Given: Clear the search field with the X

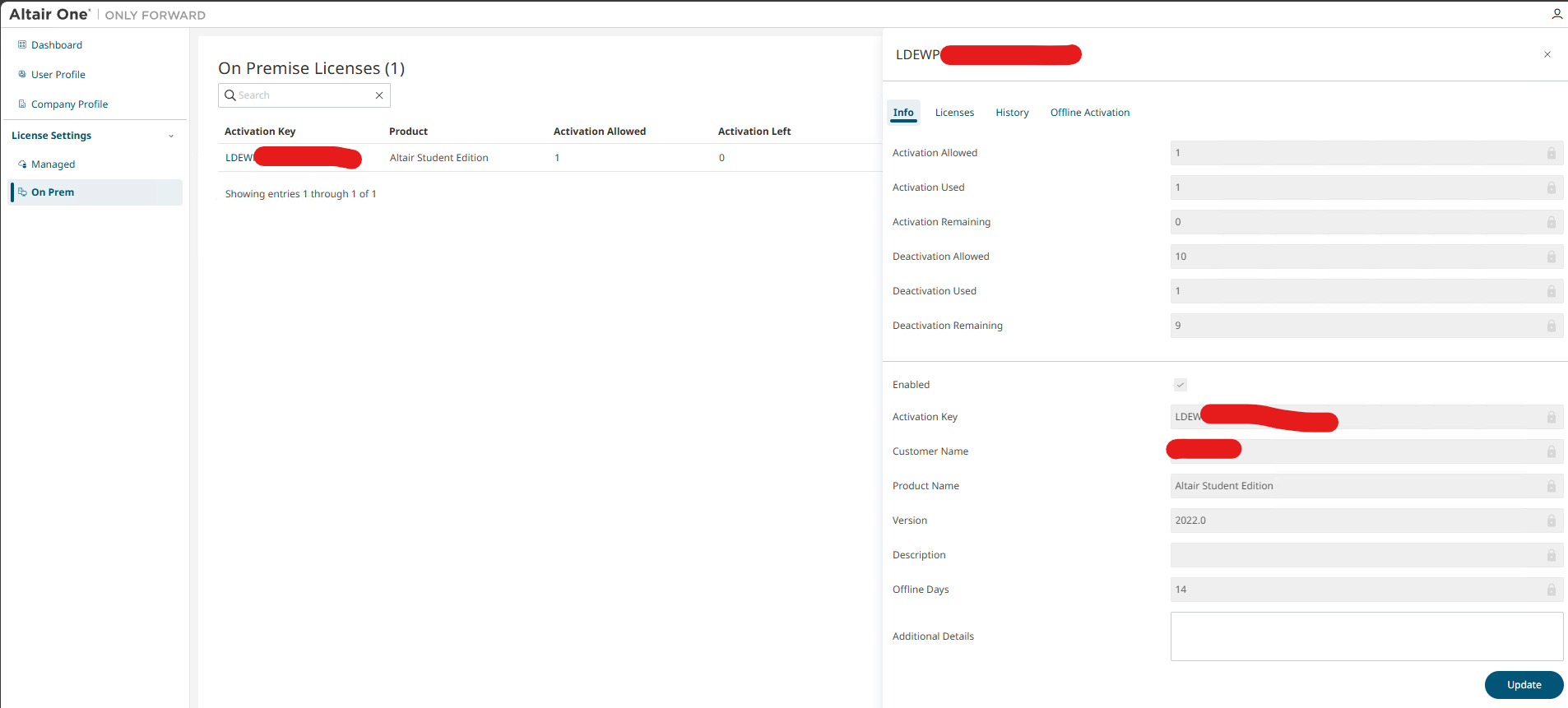Looking at the screenshot, I should click(x=379, y=95).
